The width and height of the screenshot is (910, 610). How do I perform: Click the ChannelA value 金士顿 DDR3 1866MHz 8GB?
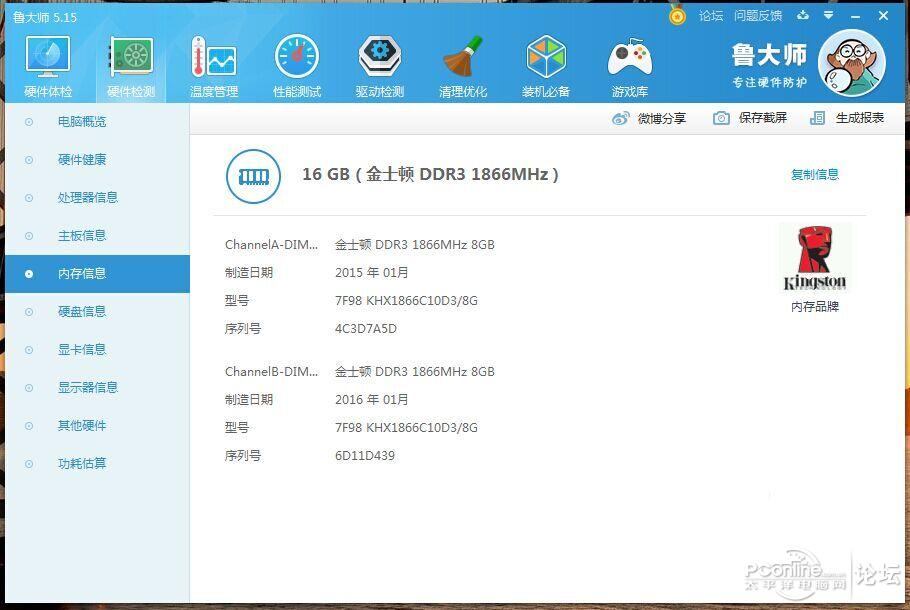click(414, 245)
